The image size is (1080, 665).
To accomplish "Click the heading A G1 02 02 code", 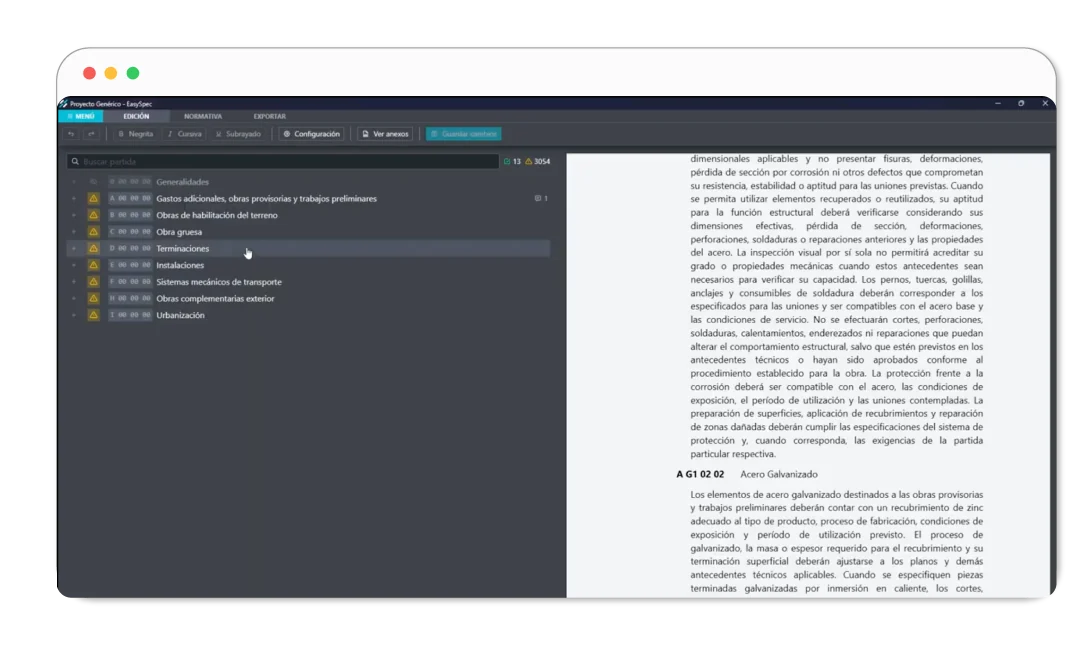I will tap(700, 474).
